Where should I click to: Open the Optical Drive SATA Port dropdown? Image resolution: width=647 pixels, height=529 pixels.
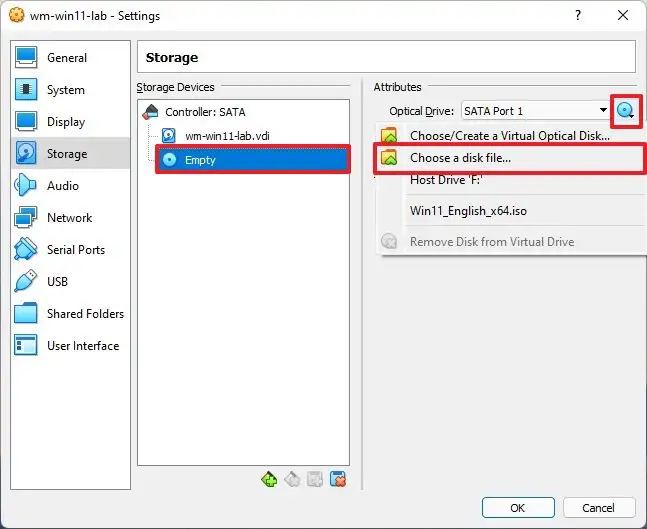click(534, 111)
